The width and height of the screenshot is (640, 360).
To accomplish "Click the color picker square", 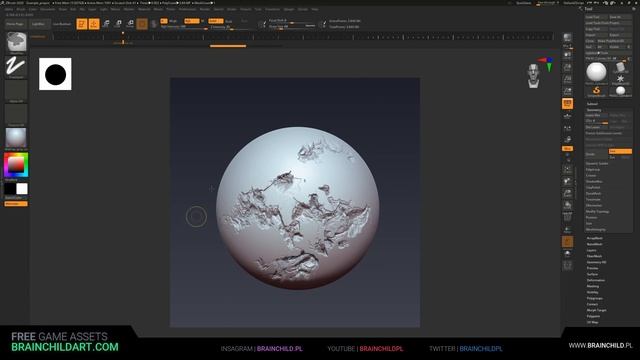I will pos(16,165).
